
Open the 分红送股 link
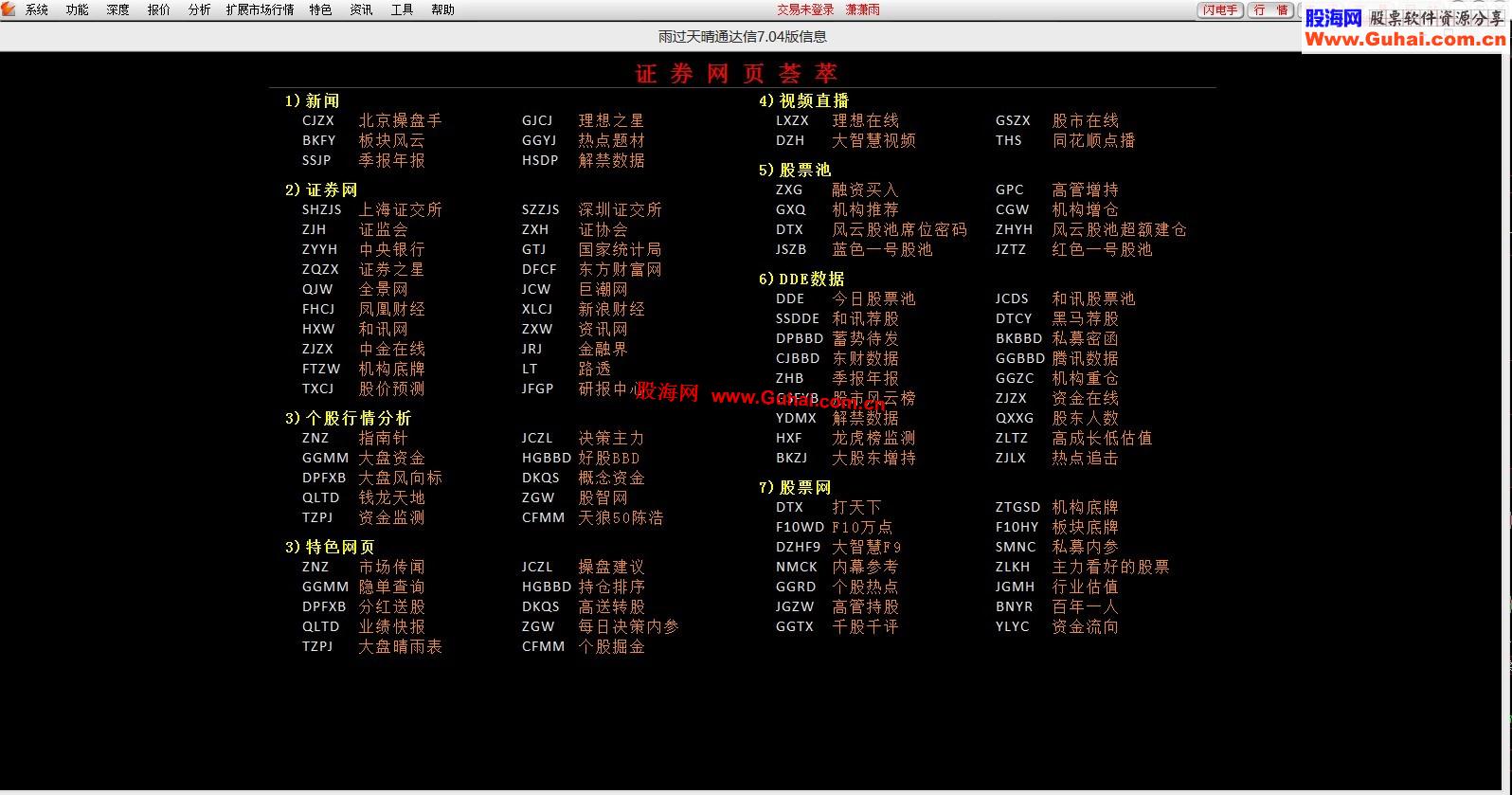[392, 606]
